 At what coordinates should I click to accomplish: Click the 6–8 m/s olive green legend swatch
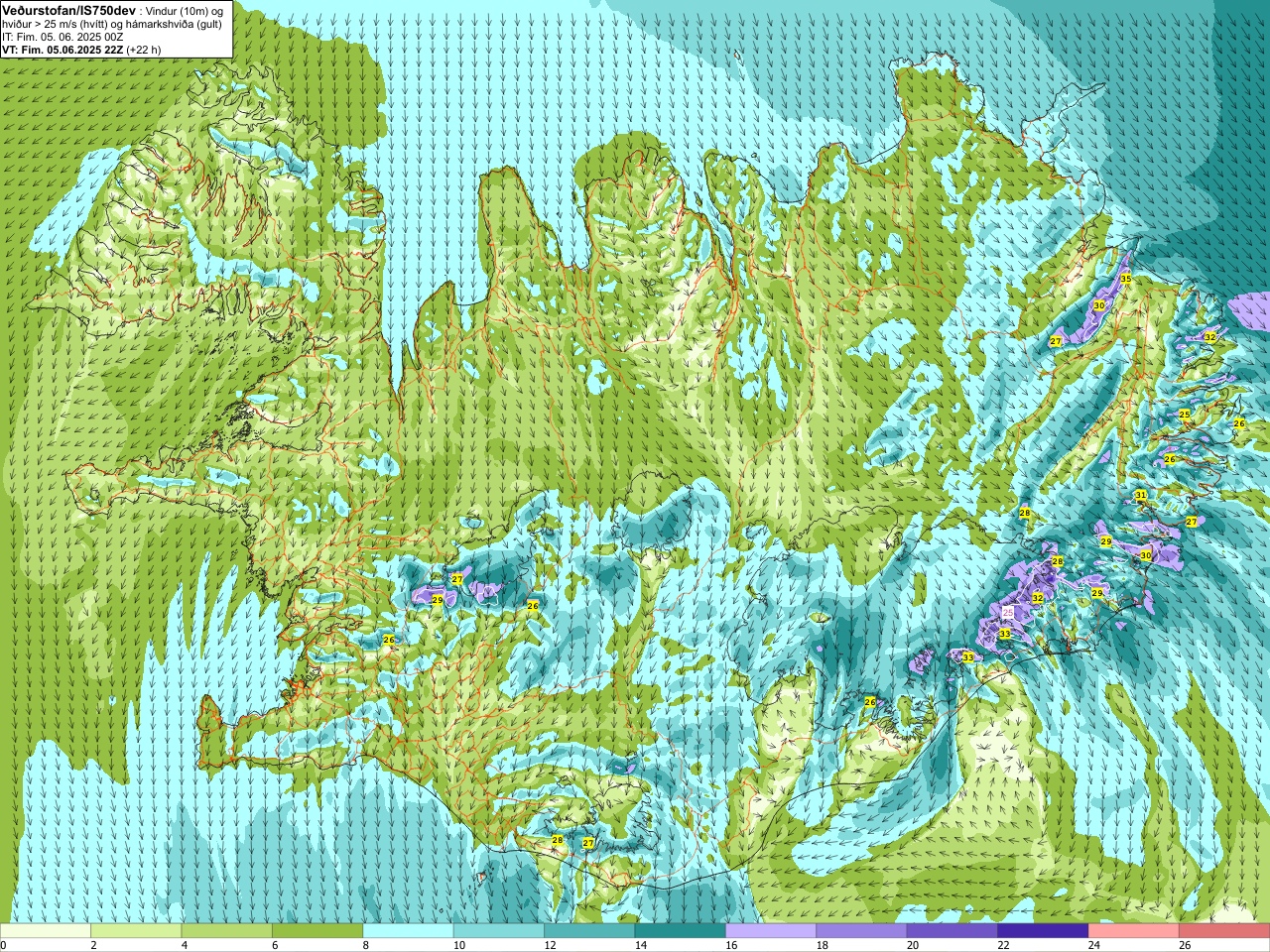pos(317,931)
